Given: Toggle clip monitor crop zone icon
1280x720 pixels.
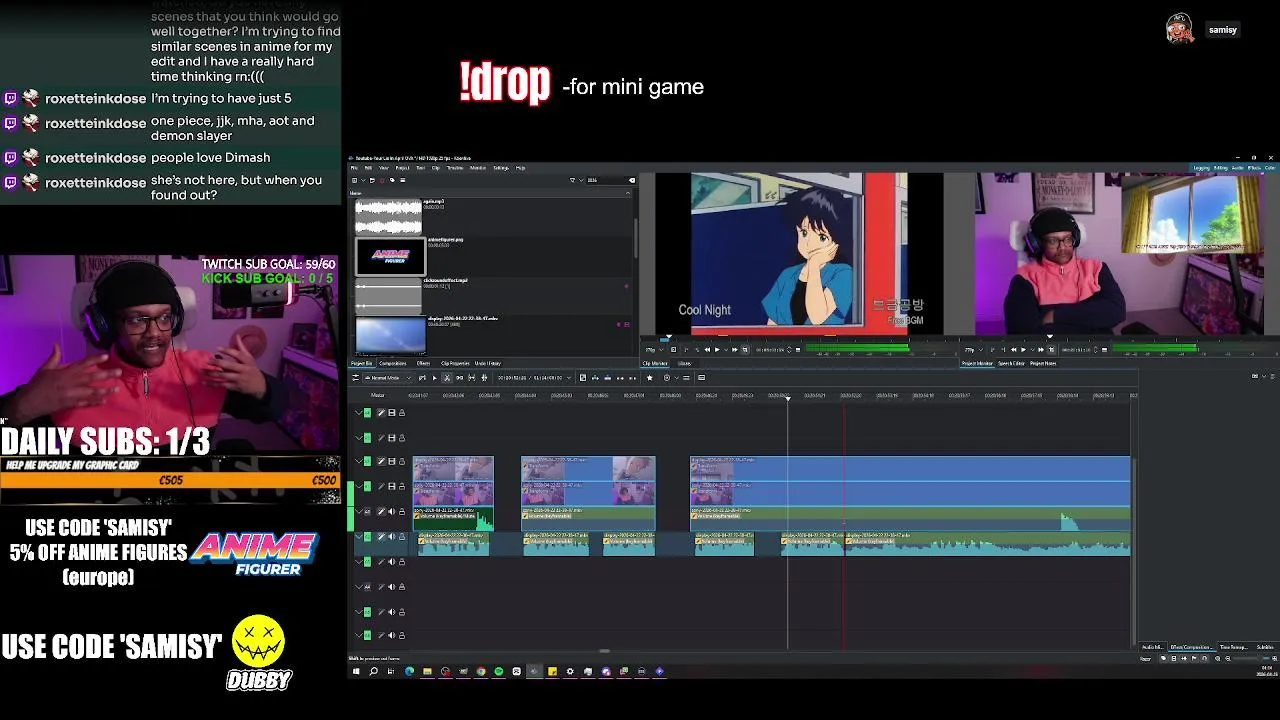Looking at the screenshot, I should (745, 349).
